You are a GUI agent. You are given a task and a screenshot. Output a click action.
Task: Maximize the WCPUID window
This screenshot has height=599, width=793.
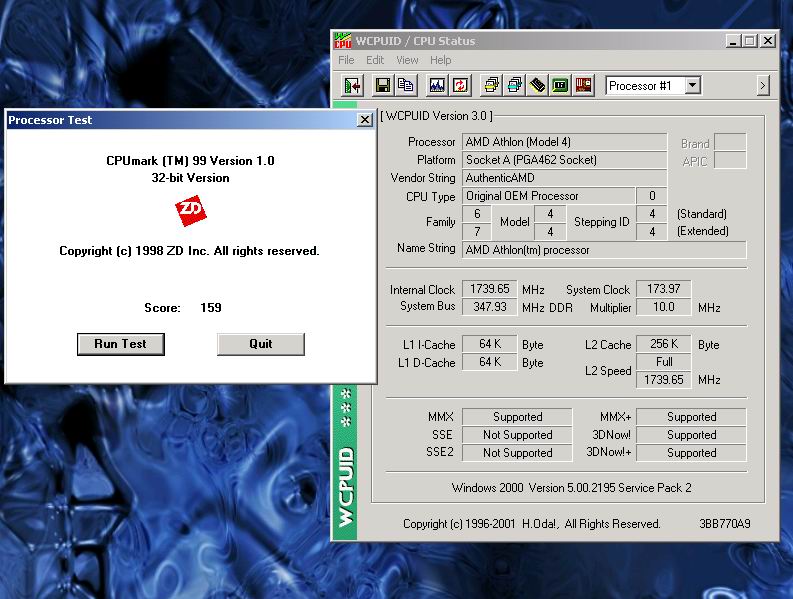(750, 41)
